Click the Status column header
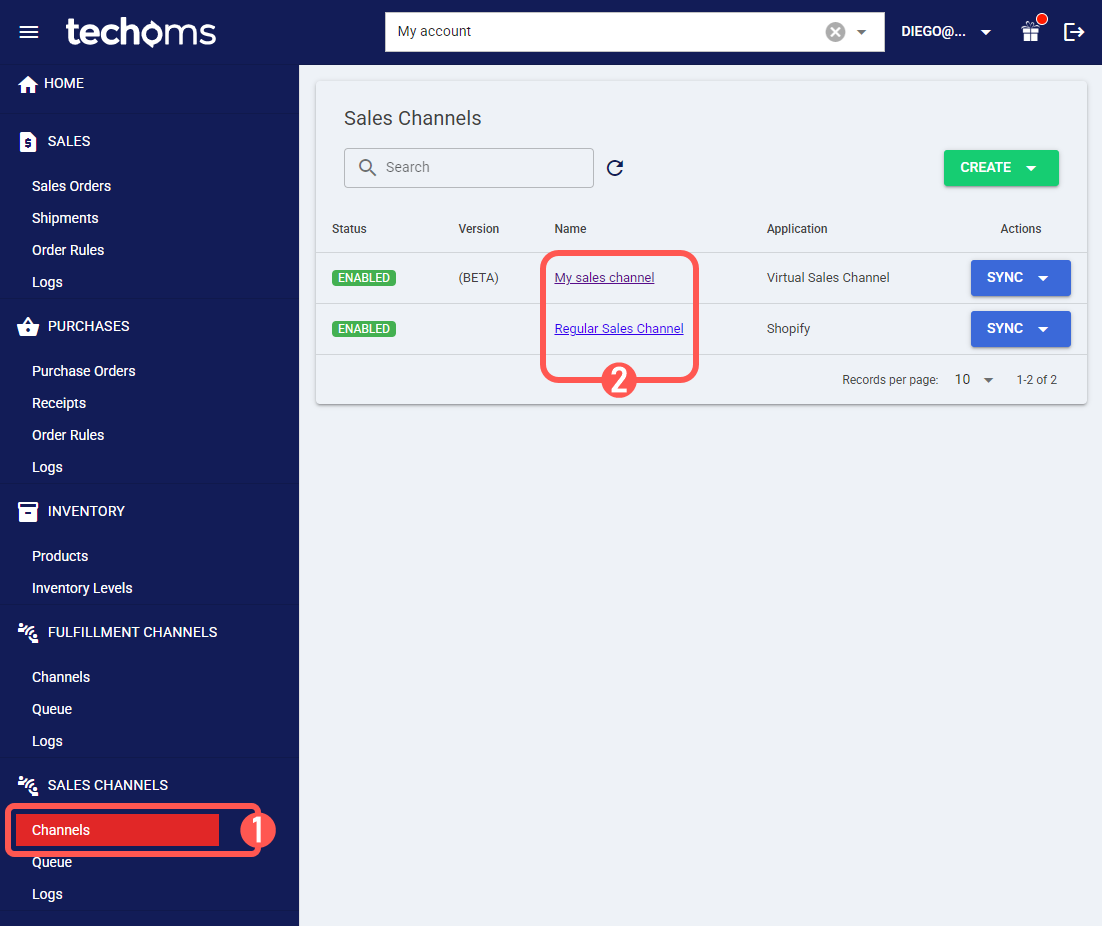Screen dimensions: 1102x926 pos(349,228)
